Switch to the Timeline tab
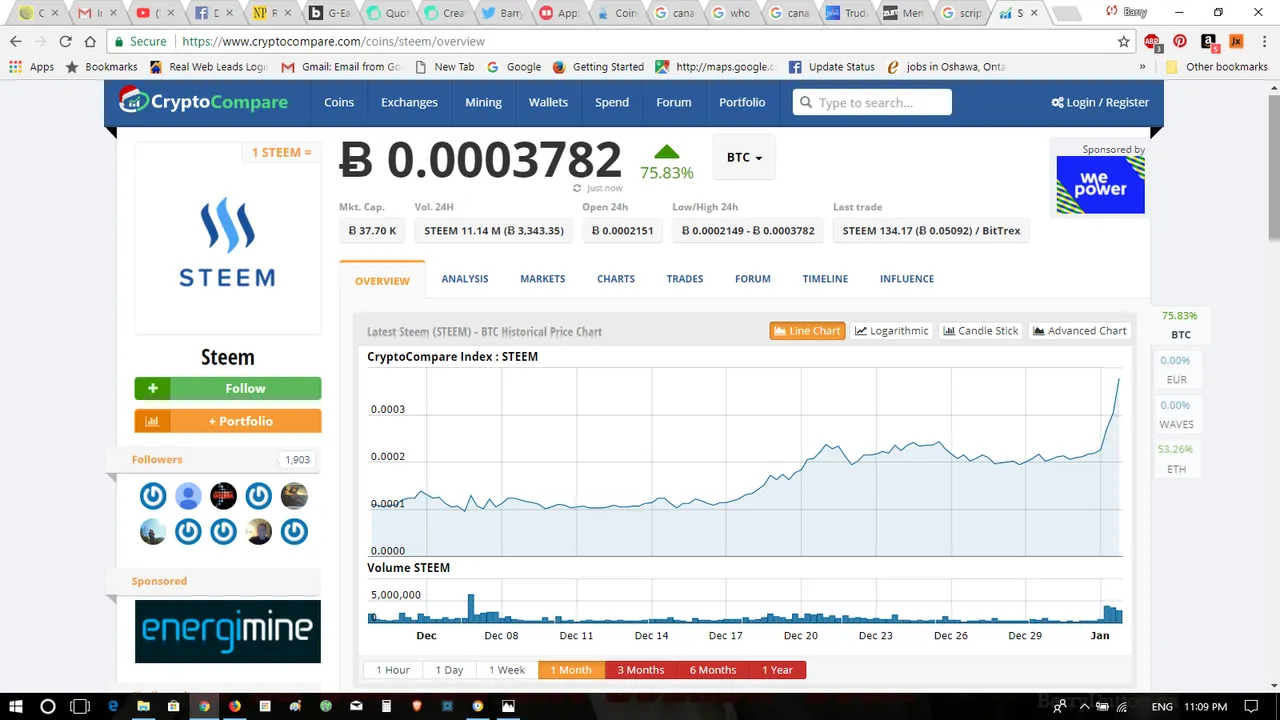The height and width of the screenshot is (720, 1280). 825,279
